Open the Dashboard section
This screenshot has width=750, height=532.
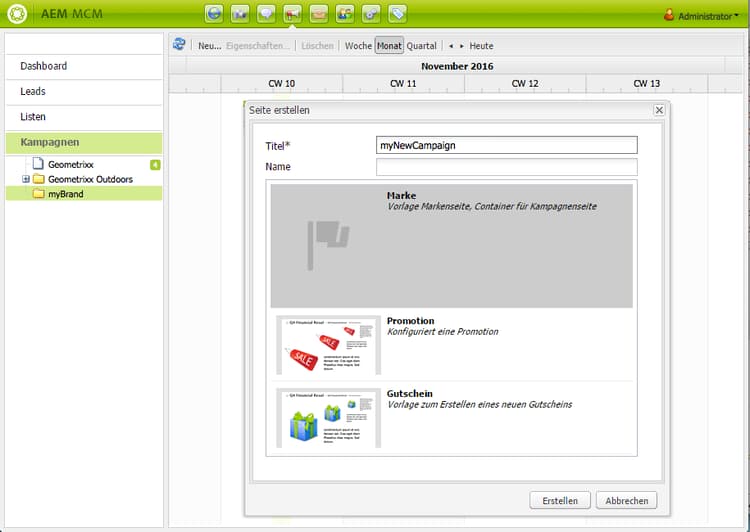tap(84, 66)
